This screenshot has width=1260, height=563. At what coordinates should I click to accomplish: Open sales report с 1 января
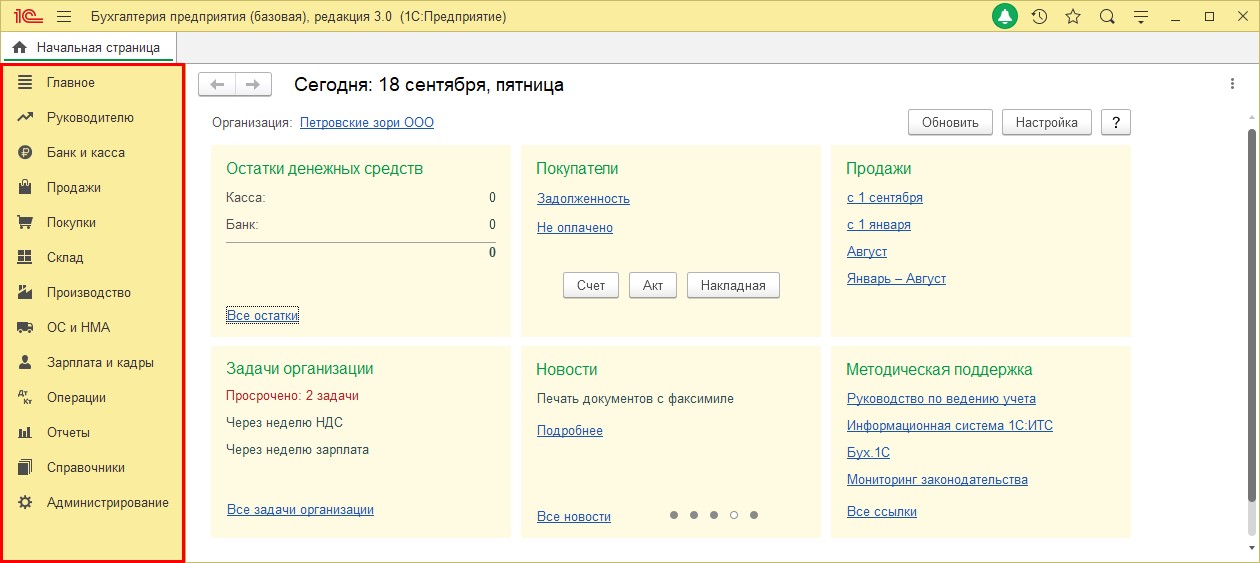click(879, 224)
